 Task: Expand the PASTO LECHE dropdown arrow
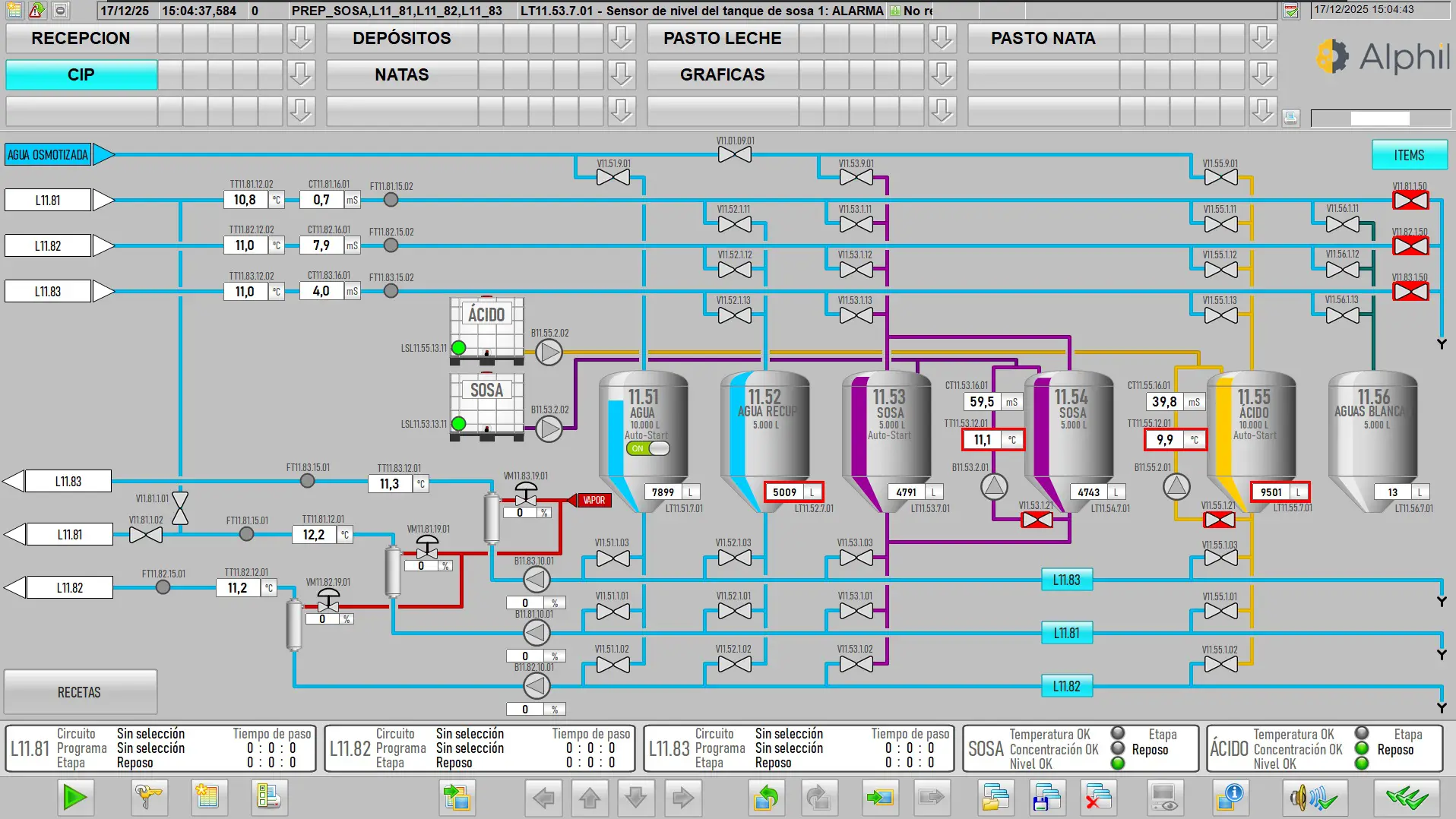pyautogui.click(x=942, y=38)
